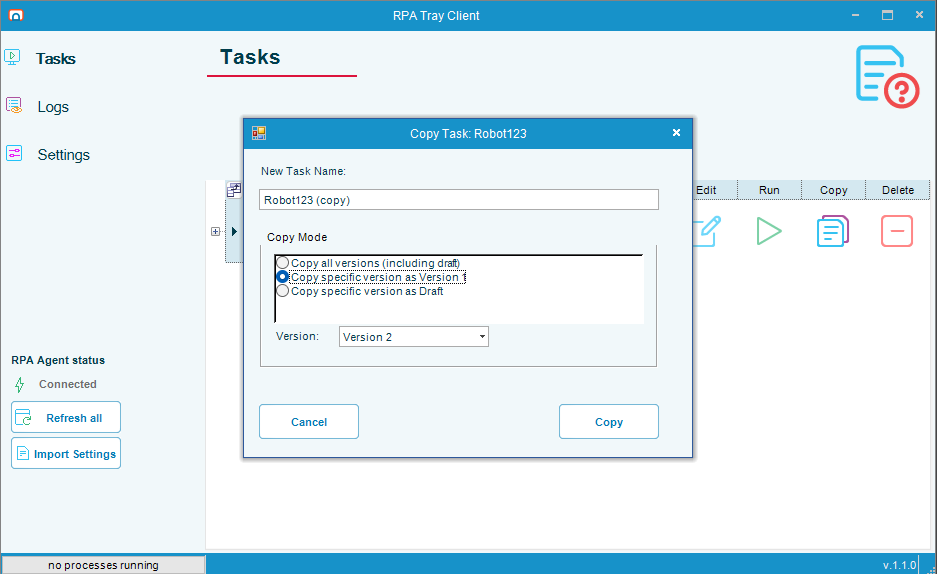Click the Copy task icon in row
This screenshot has height=574, width=937.
[833, 231]
